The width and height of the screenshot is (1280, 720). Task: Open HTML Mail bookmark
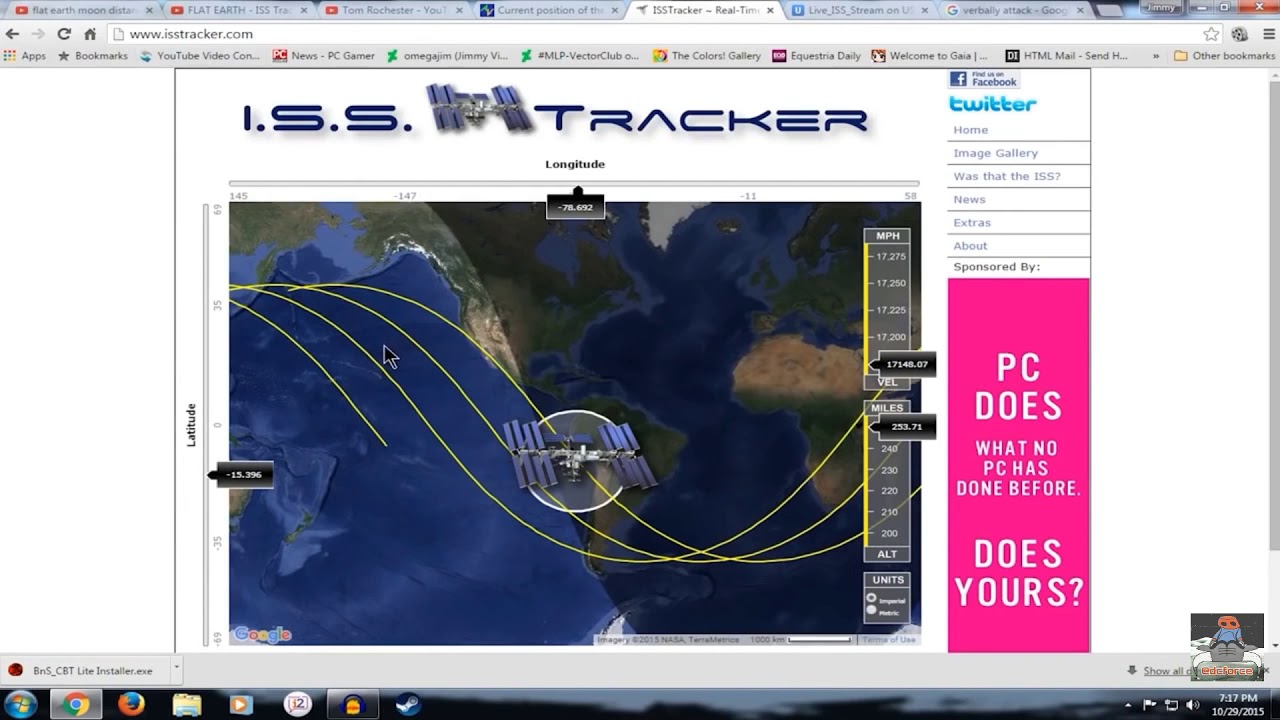[x=1066, y=56]
